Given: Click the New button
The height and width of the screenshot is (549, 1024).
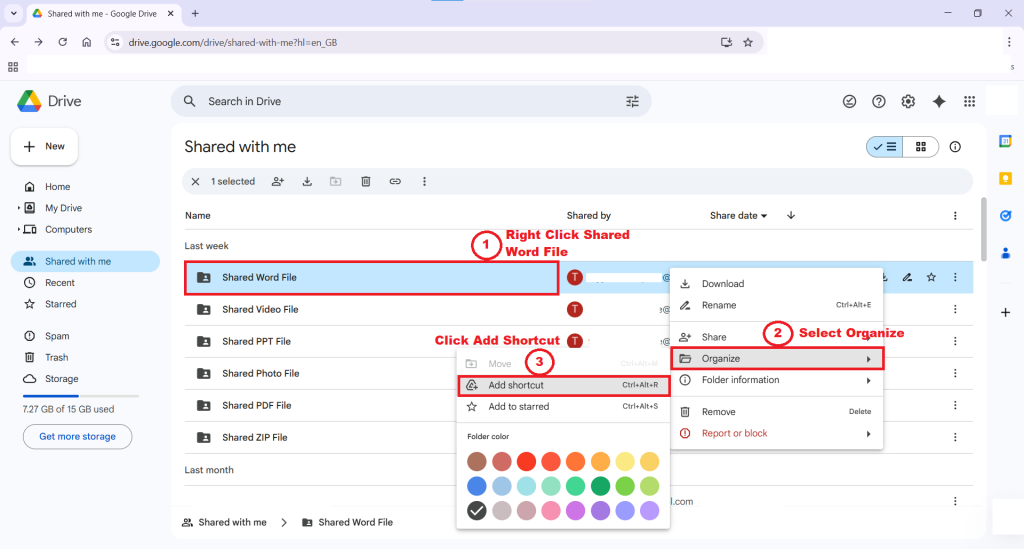Looking at the screenshot, I should [45, 146].
